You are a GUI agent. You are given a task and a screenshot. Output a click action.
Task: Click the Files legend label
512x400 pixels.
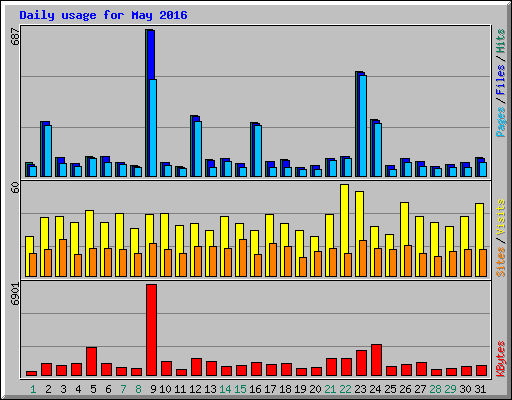pyautogui.click(x=500, y=80)
